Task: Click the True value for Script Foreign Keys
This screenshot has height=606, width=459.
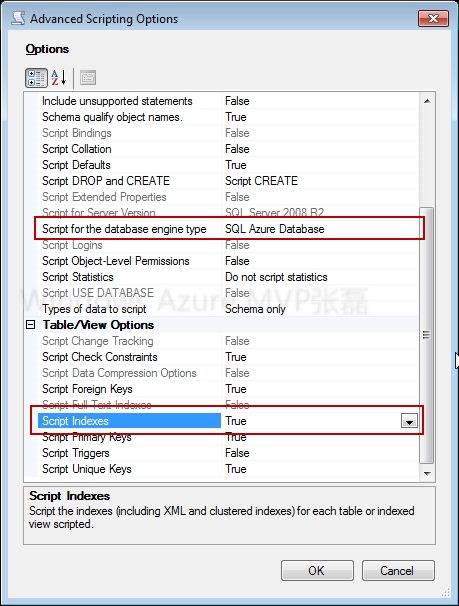Action: tap(320, 389)
